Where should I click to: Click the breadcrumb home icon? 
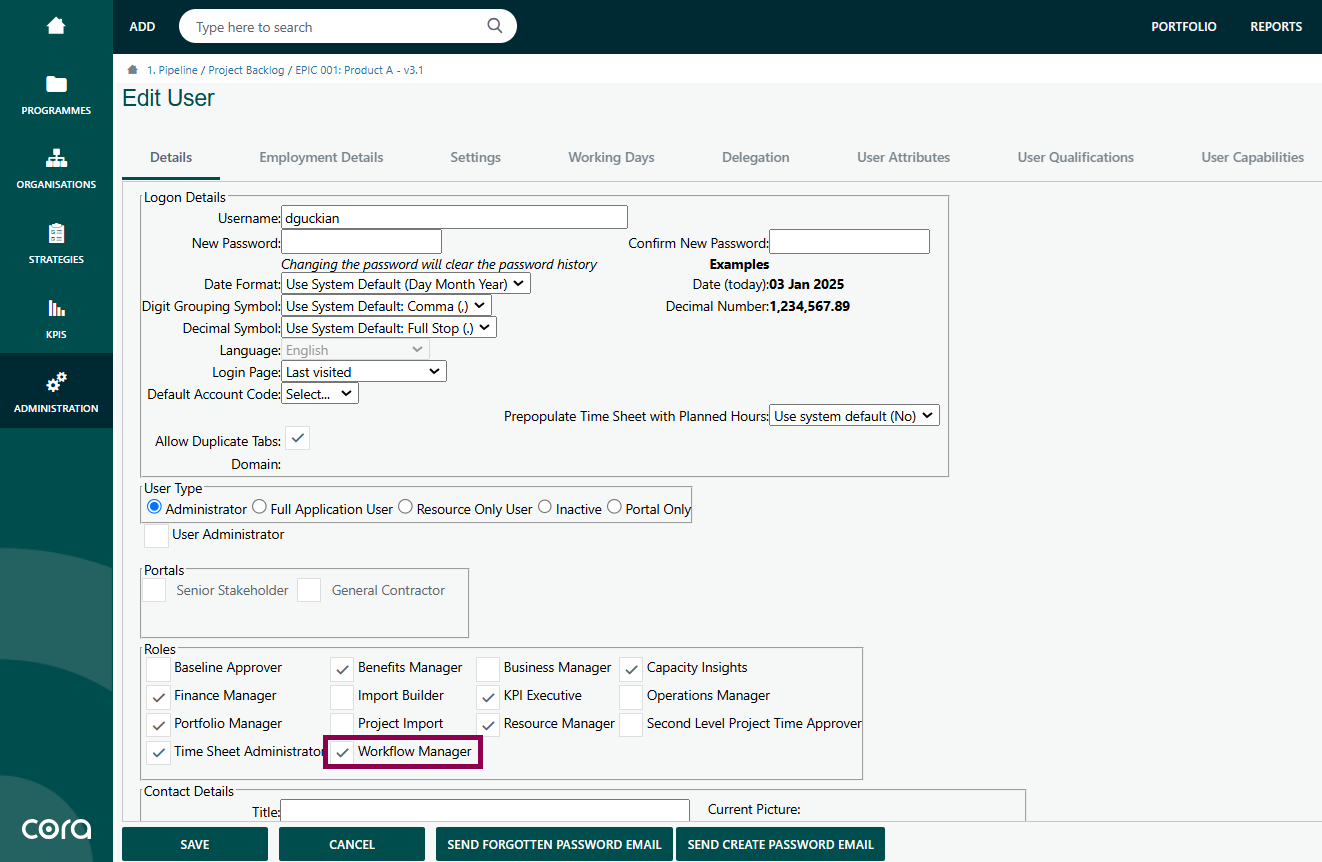pyautogui.click(x=132, y=70)
